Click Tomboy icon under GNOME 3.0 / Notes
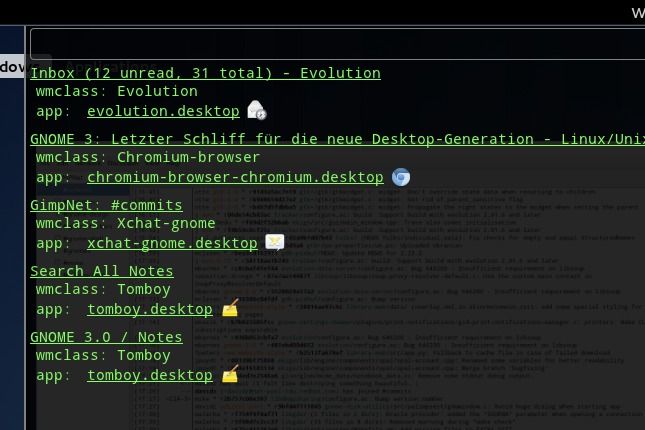This screenshot has width=645, height=430. click(x=230, y=375)
